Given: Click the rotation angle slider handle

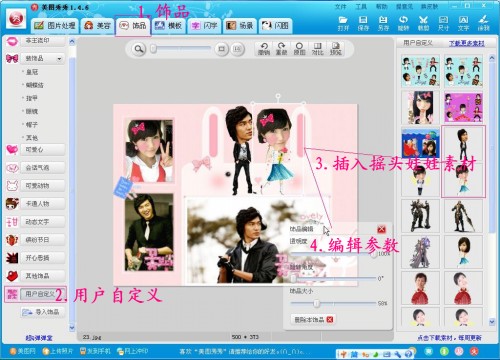Looking at the screenshot, I should [293, 278].
